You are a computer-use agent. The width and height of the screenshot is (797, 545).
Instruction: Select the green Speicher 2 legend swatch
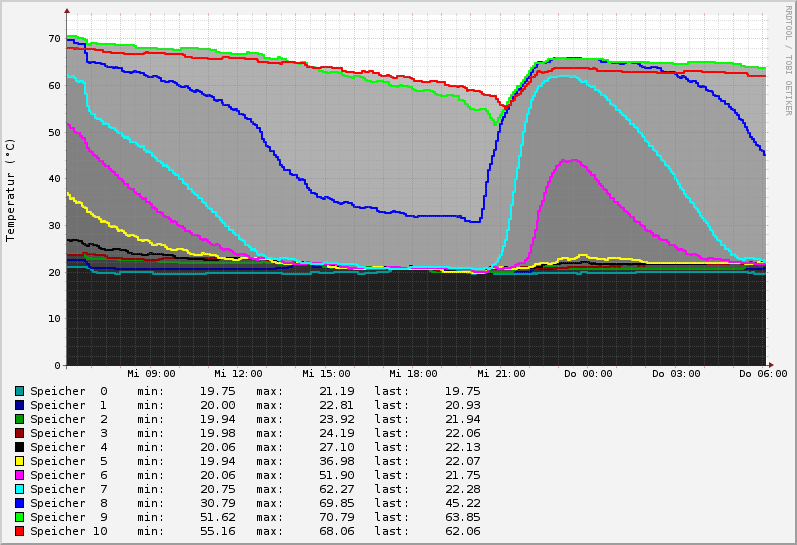19,419
